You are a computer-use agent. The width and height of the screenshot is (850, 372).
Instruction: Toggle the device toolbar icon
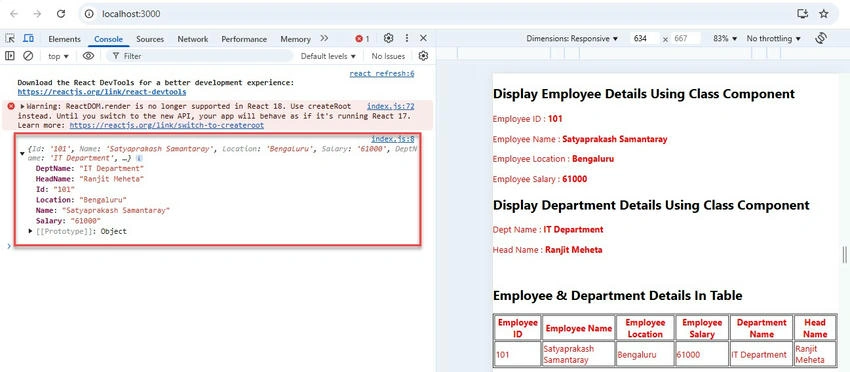coord(28,39)
